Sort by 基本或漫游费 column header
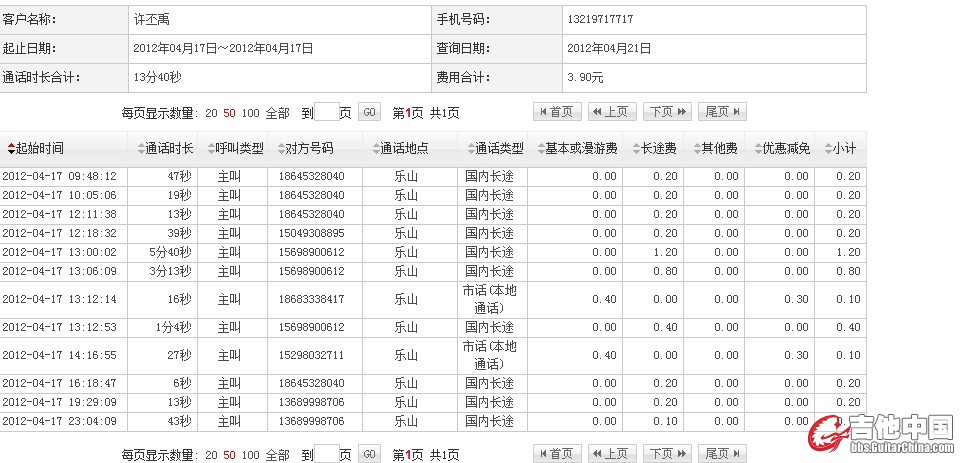 580,148
